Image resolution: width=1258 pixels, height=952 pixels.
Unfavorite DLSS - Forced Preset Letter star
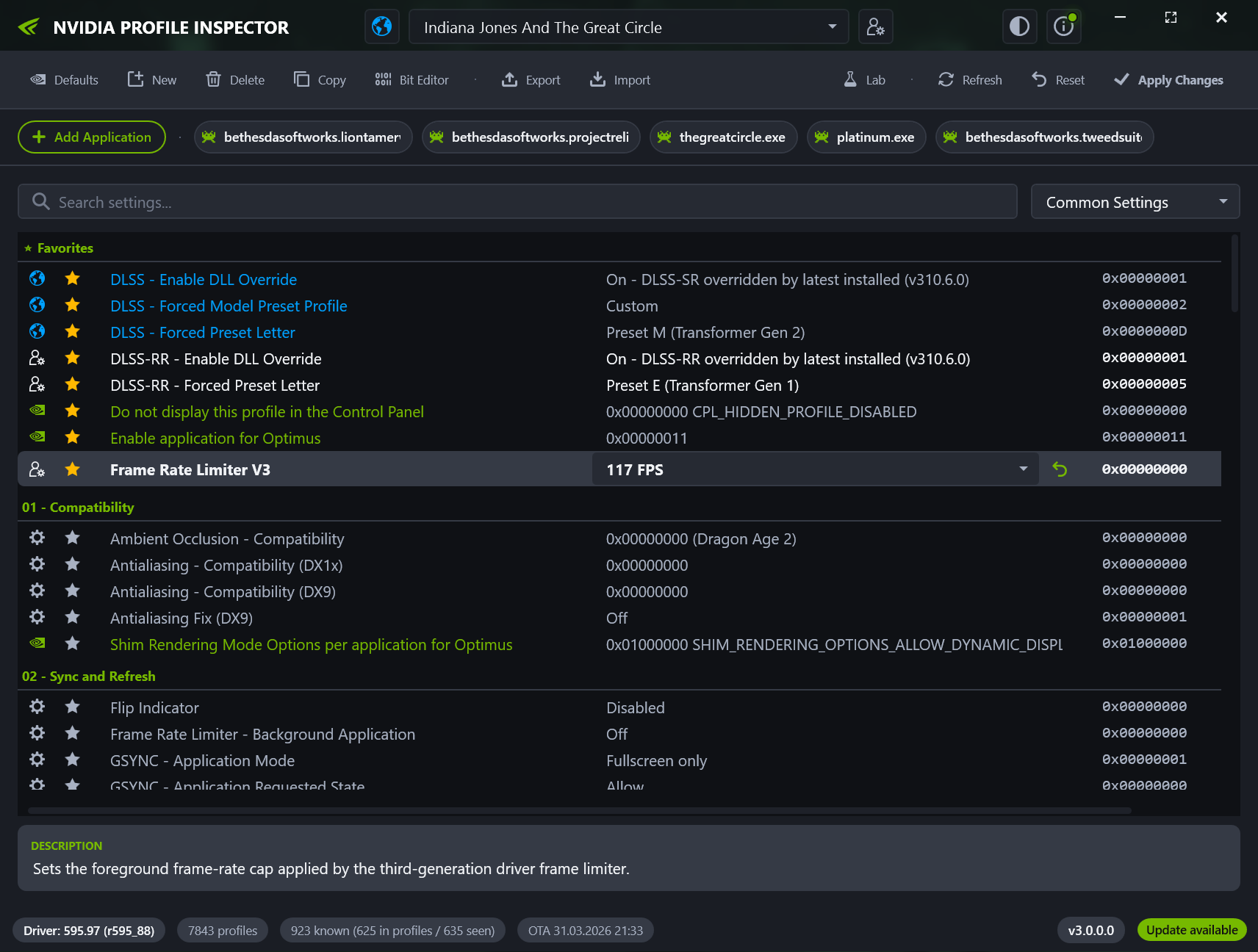click(x=72, y=331)
